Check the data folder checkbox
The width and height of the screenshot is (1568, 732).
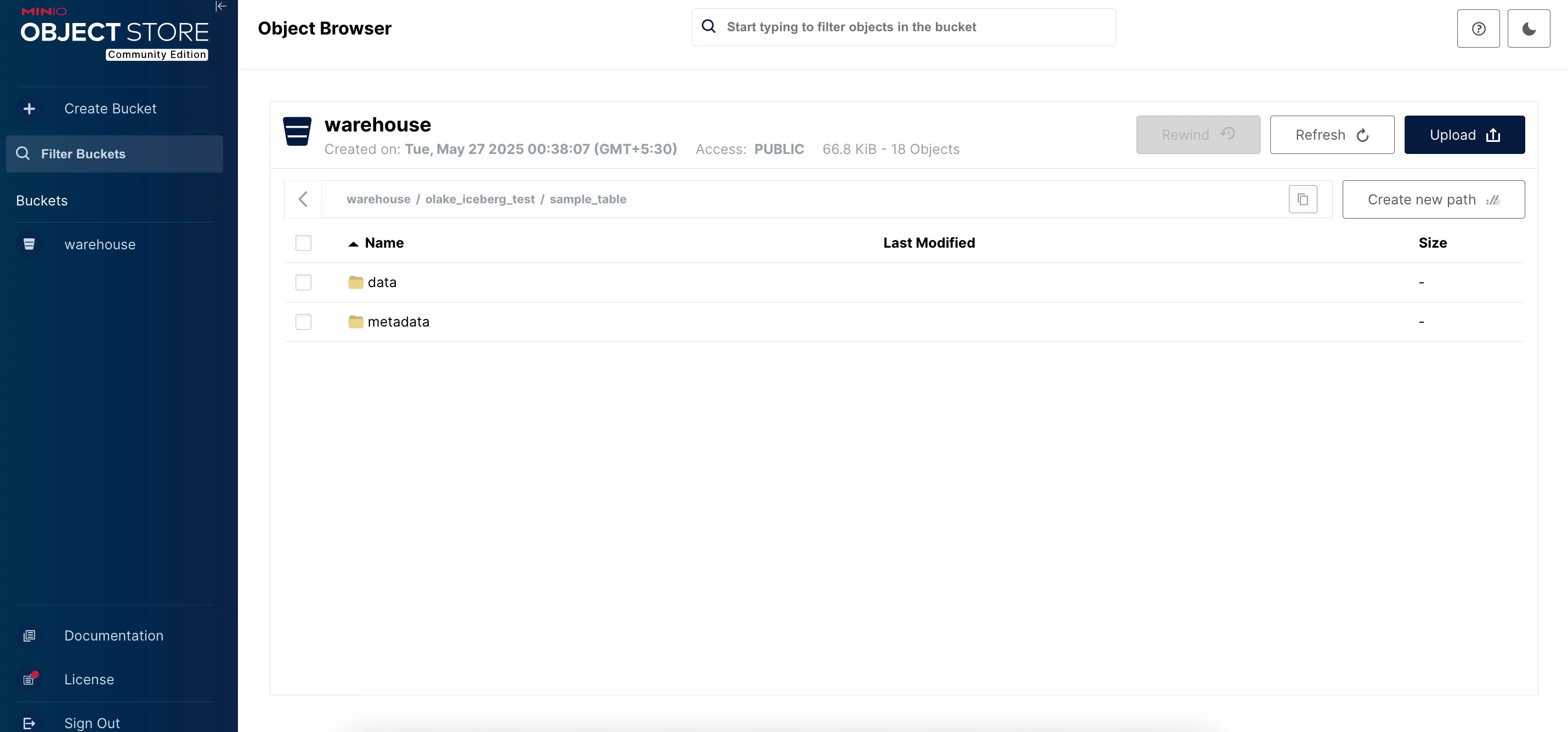pyautogui.click(x=303, y=282)
